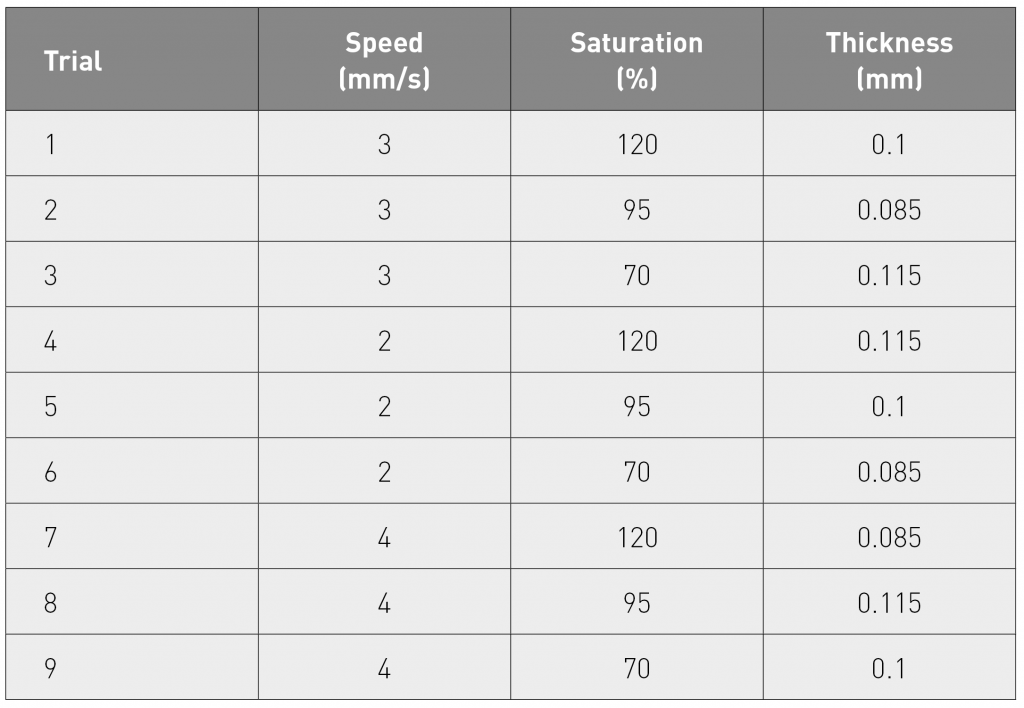Screen dimensions: 1024x708
Task: Click saturation value 70 in Trial 9
Action: point(637,668)
